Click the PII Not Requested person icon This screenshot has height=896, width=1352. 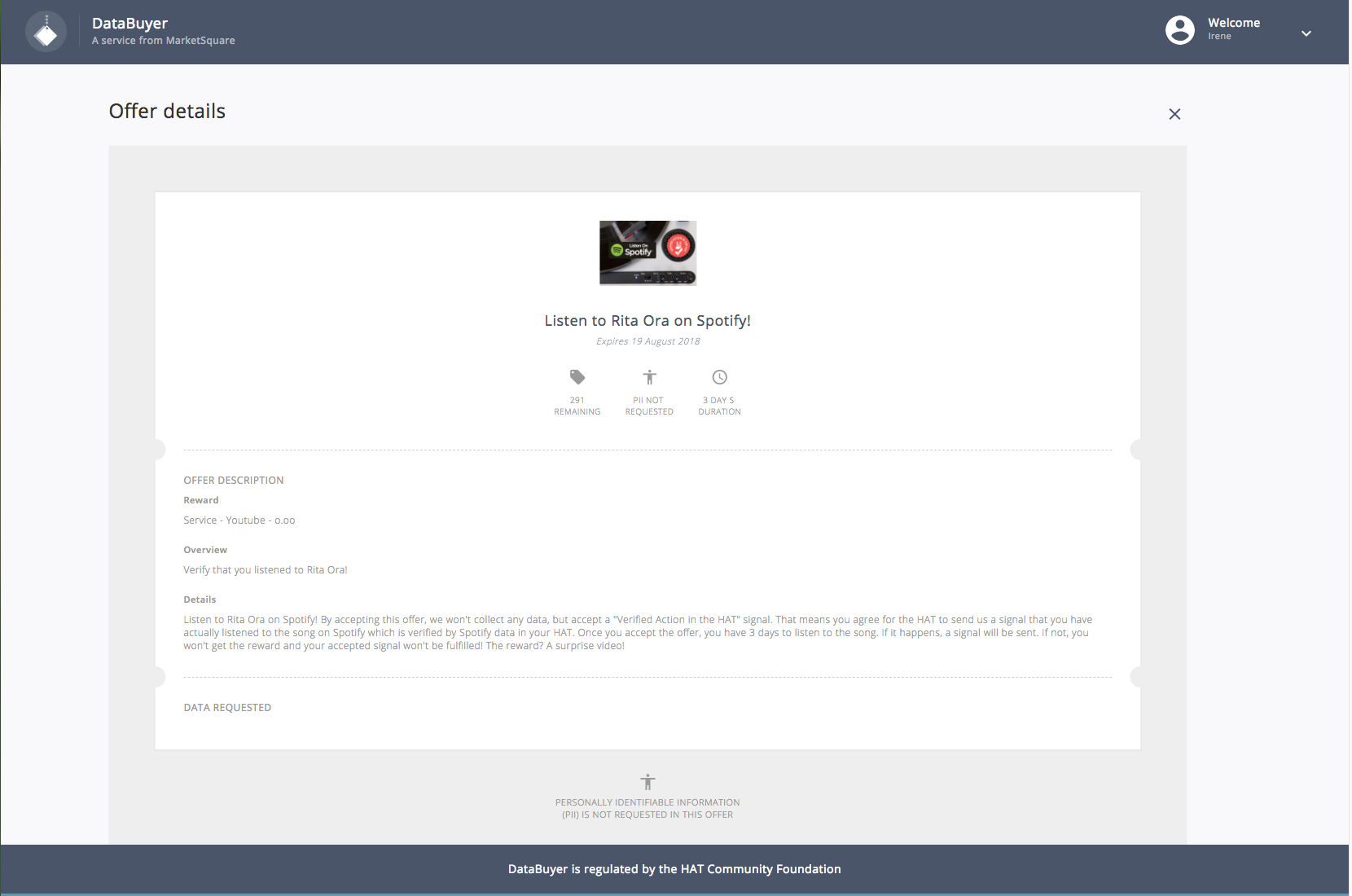tap(649, 377)
